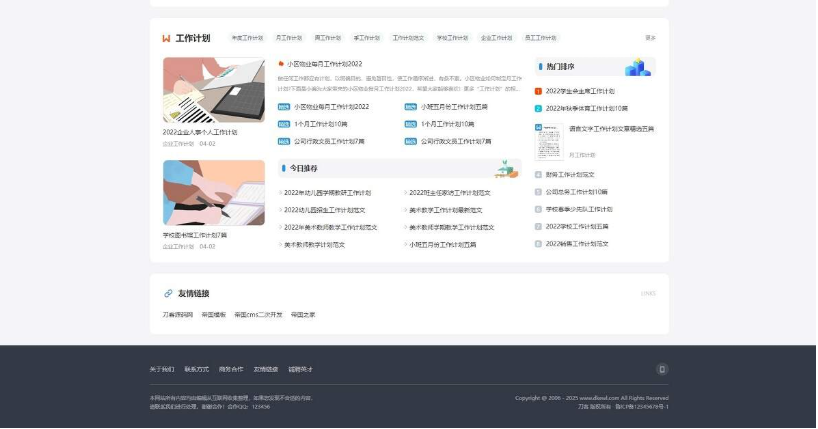Click the blue doc badge before 小班五月份工作计划五篇
This screenshot has height=429, width=818.
point(411,107)
